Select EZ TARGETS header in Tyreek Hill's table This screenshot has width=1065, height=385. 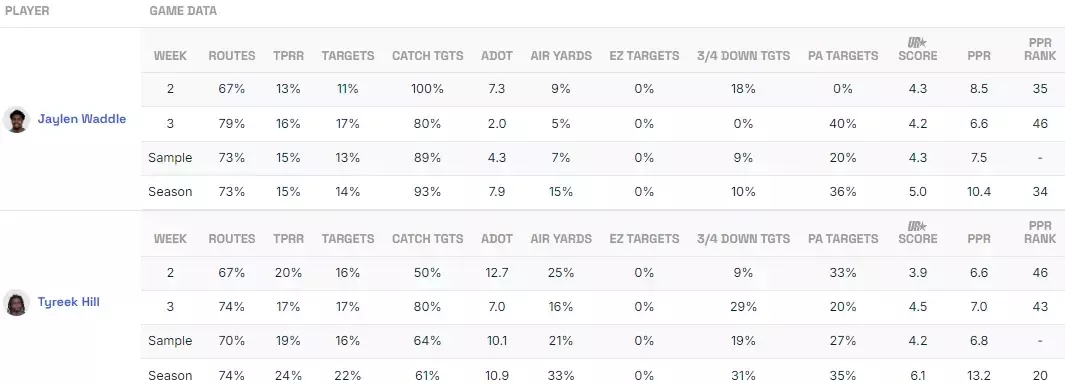point(644,238)
